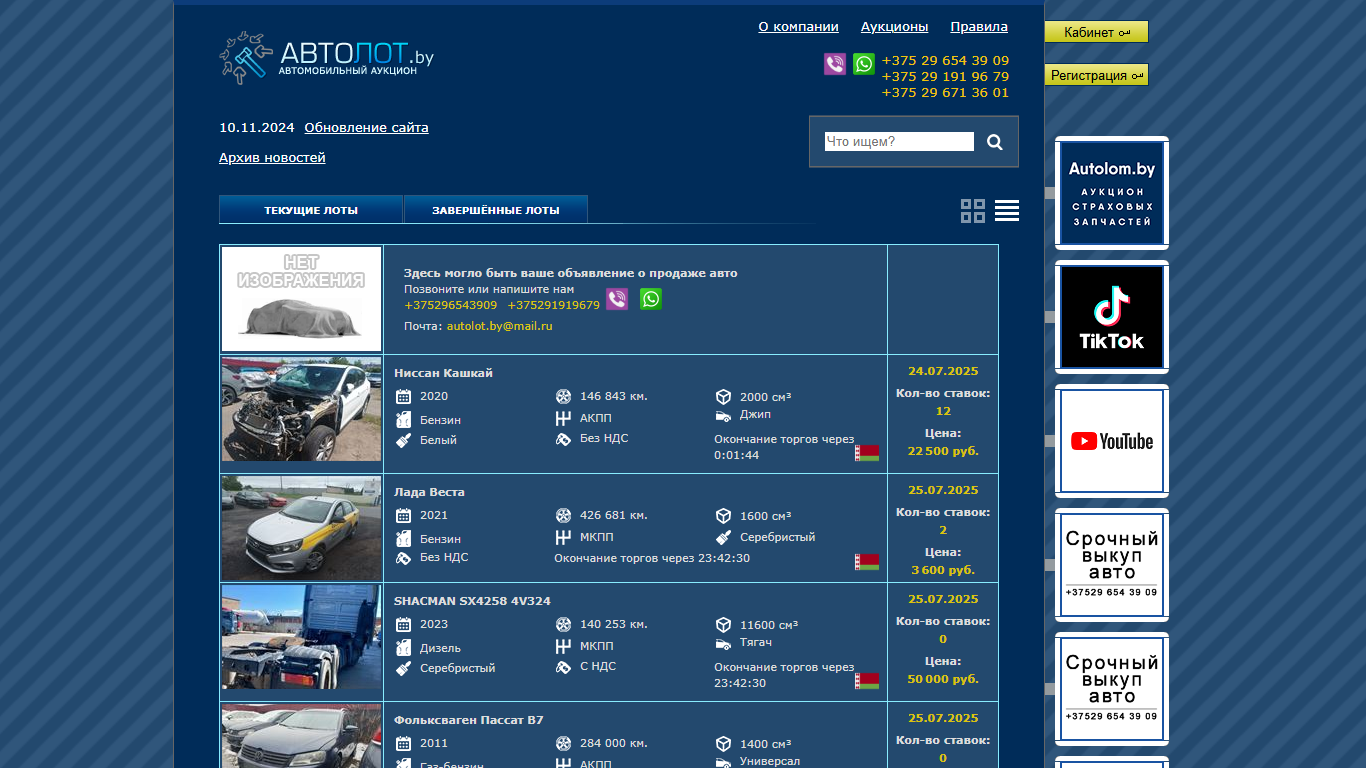Viewport: 1366px width, 768px height.
Task: Click WhatsApp icon in the ad row
Action: (651, 299)
